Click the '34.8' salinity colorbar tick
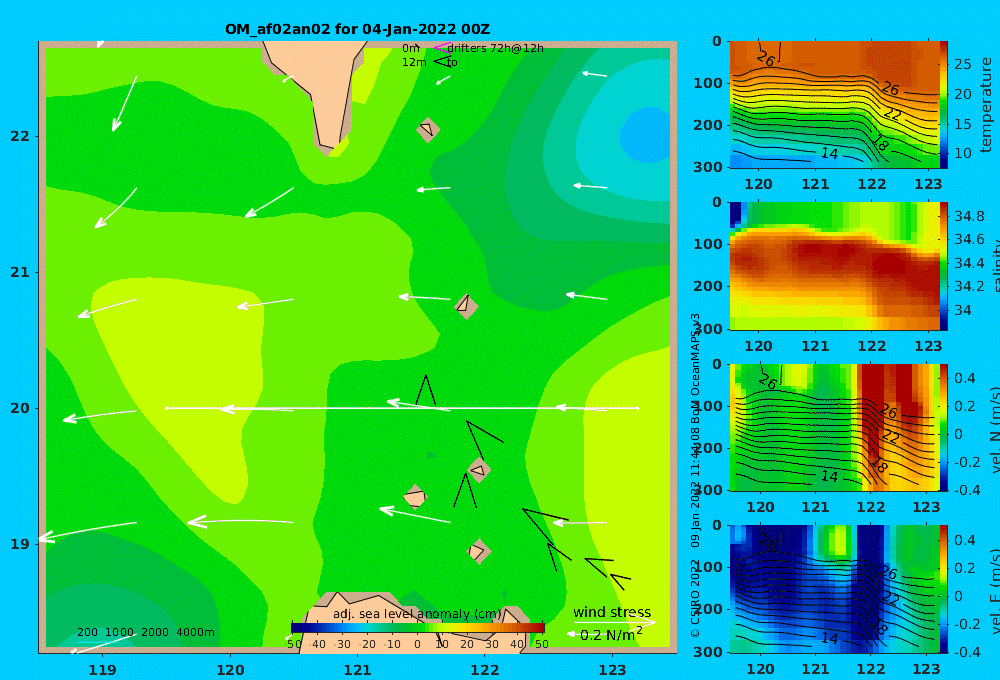The image size is (1000, 680). 969,216
